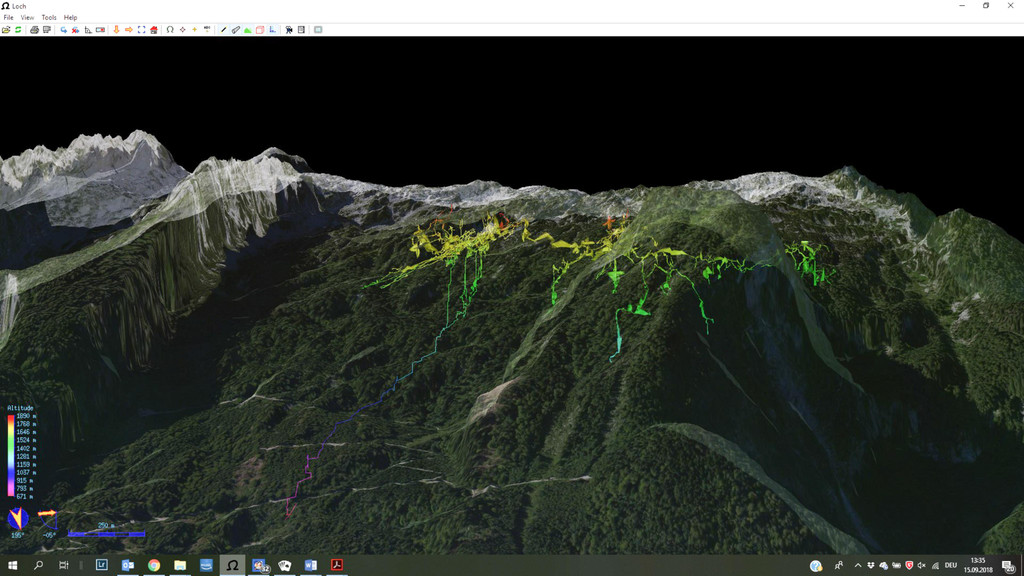1024x576 pixels.
Task: Expand the Help menu
Action: 70,18
